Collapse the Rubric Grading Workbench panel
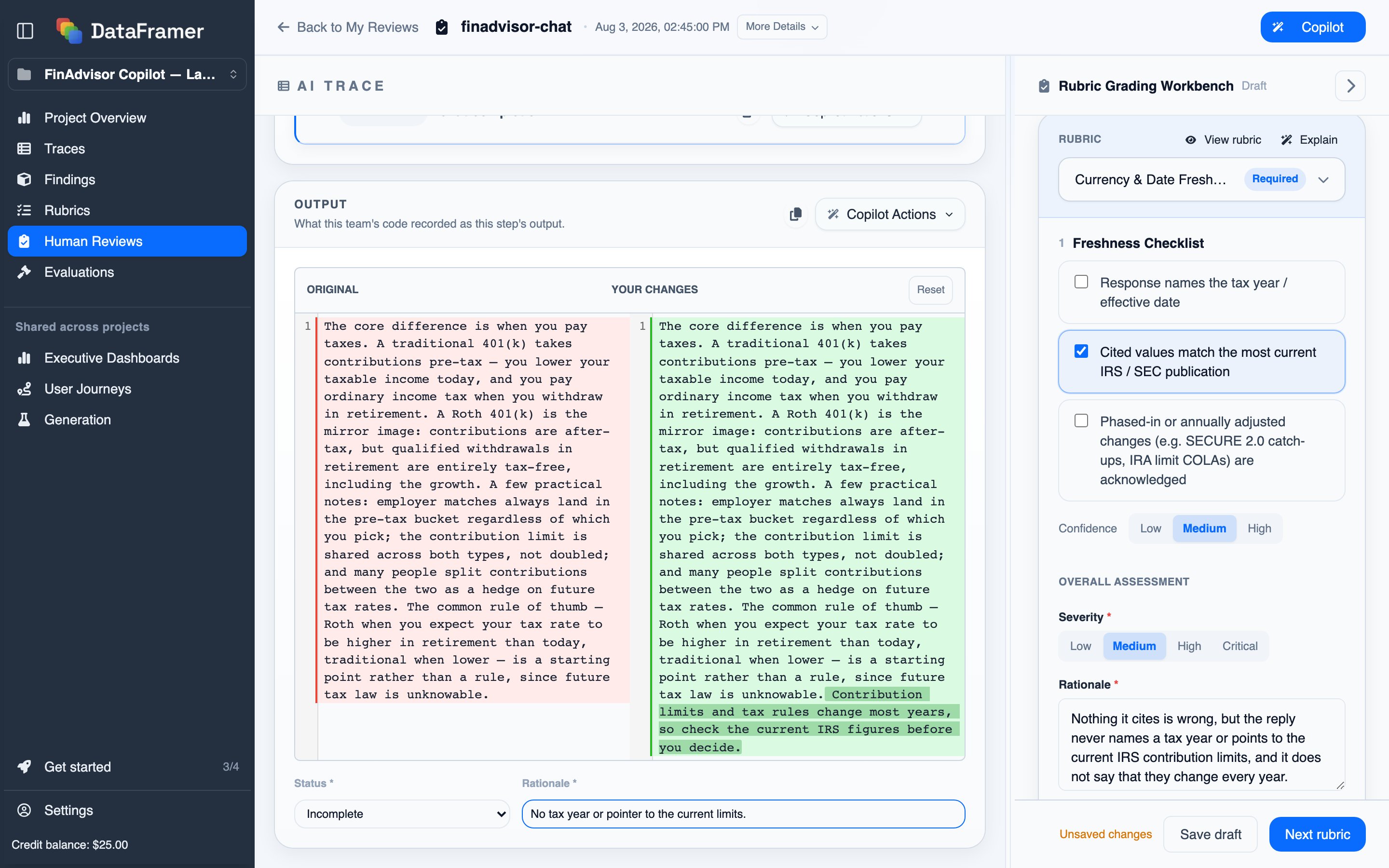Viewport: 1389px width, 868px height. [x=1350, y=86]
